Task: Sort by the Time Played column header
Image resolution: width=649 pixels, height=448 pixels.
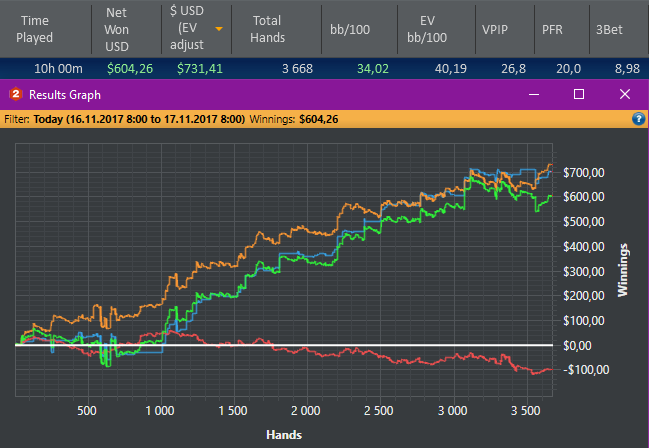Action: click(x=34, y=29)
